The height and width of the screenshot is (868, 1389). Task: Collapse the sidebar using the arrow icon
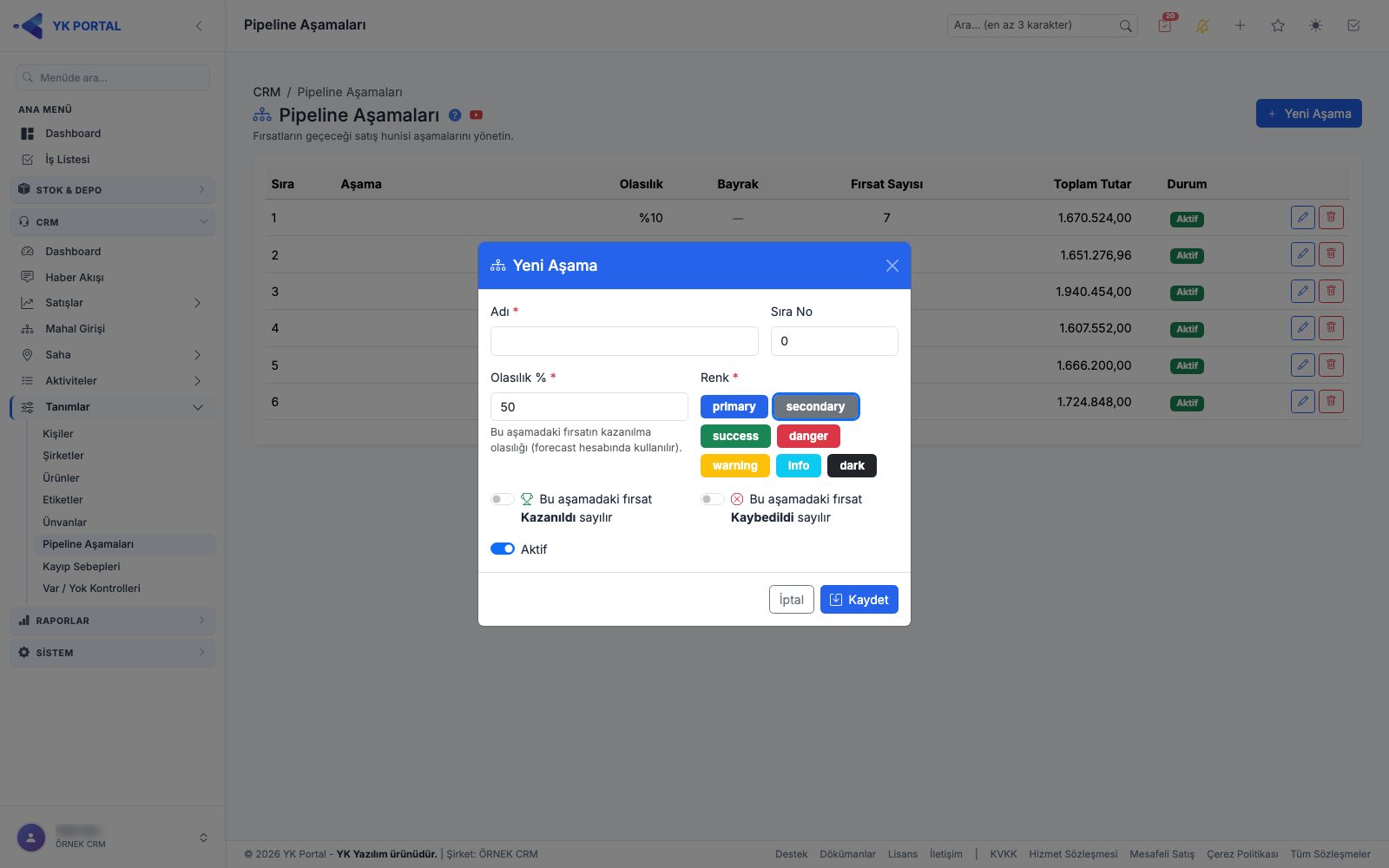(x=199, y=26)
